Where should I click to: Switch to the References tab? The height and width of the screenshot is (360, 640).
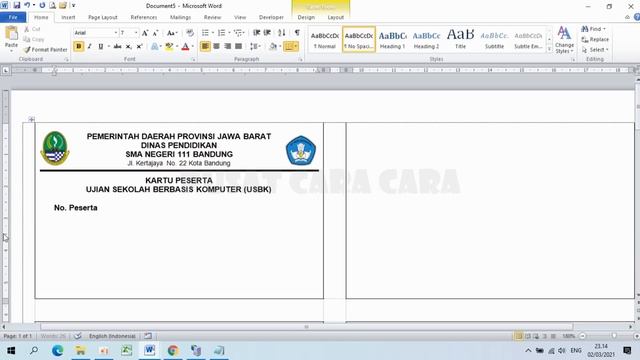pos(144,17)
